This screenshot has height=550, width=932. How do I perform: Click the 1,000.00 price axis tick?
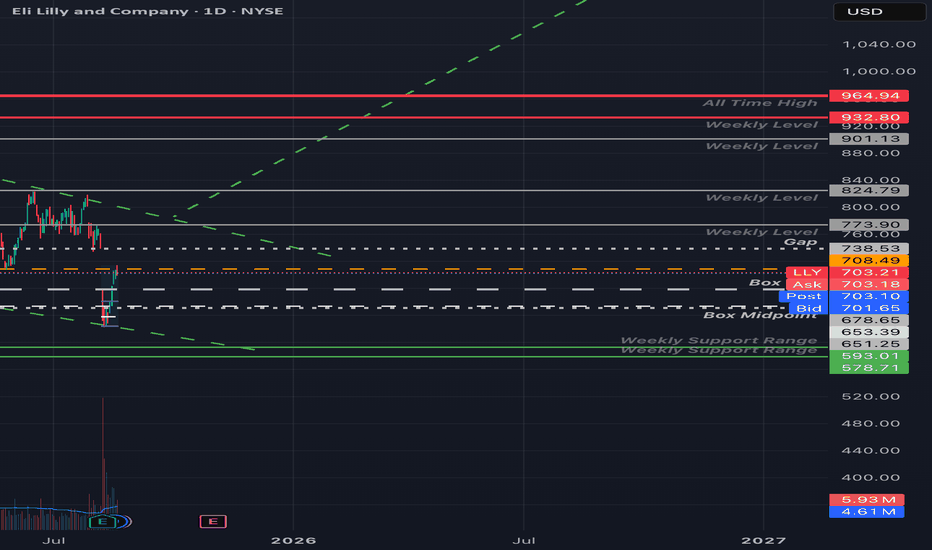(879, 71)
